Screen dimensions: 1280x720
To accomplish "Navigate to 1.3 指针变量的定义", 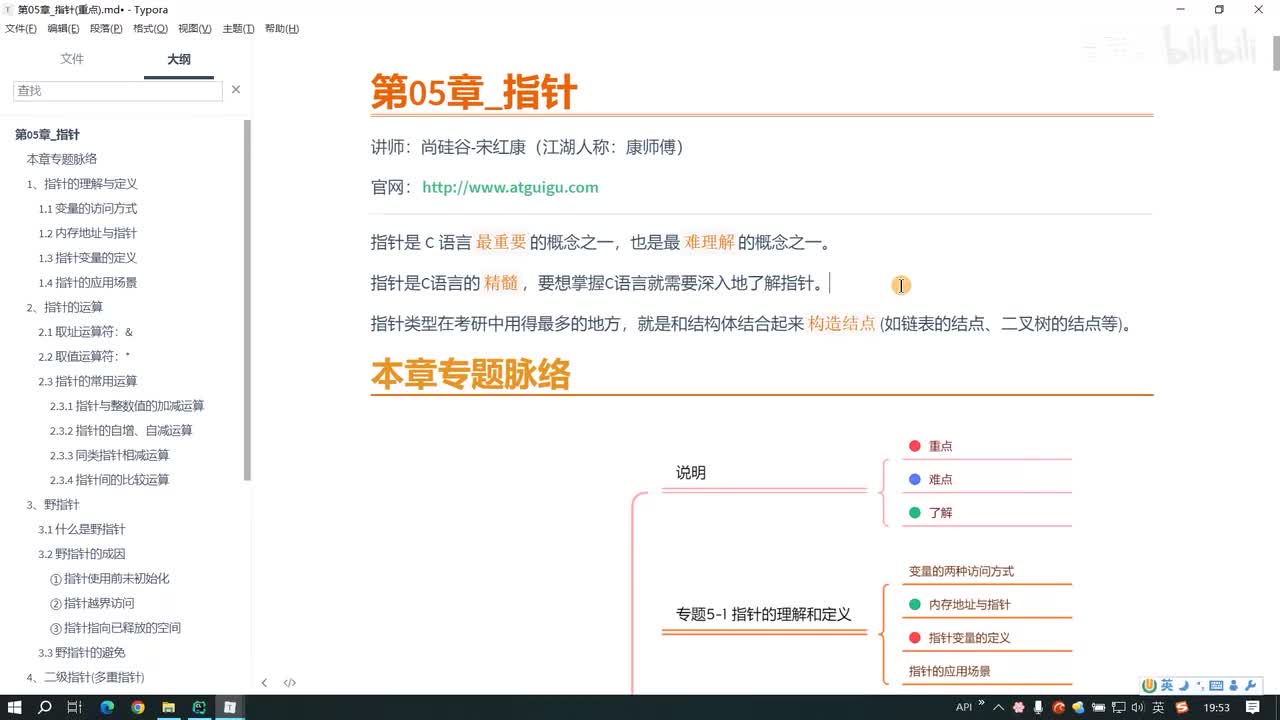I will pyautogui.click(x=88, y=258).
